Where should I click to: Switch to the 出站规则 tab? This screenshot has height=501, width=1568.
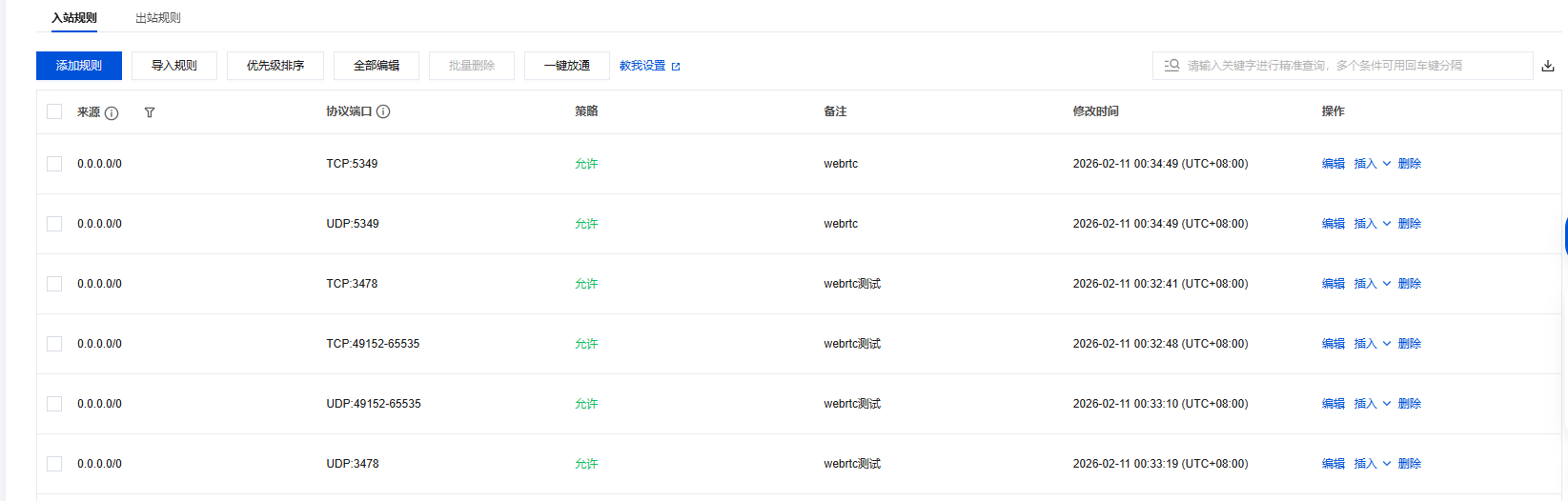(x=158, y=18)
